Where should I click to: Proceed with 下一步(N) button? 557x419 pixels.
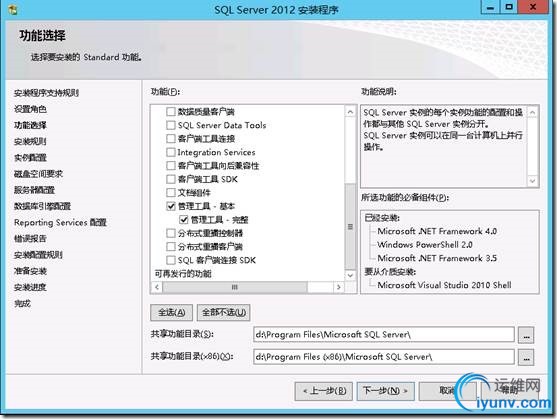click(x=385, y=391)
